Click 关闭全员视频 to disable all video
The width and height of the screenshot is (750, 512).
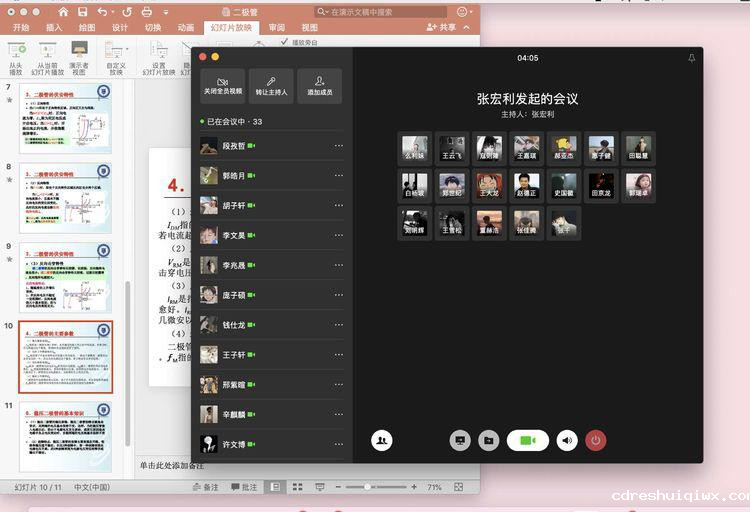[222, 86]
